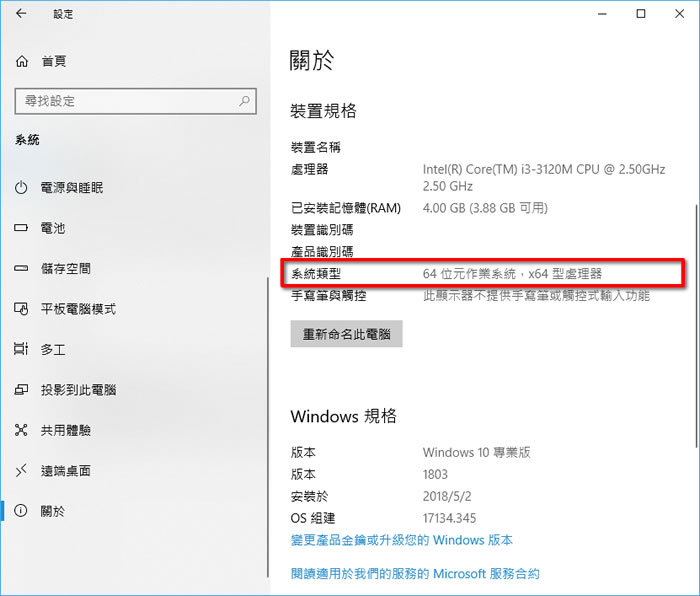Minimize the 設定 window
Viewport: 700px width, 596px height.
click(602, 14)
